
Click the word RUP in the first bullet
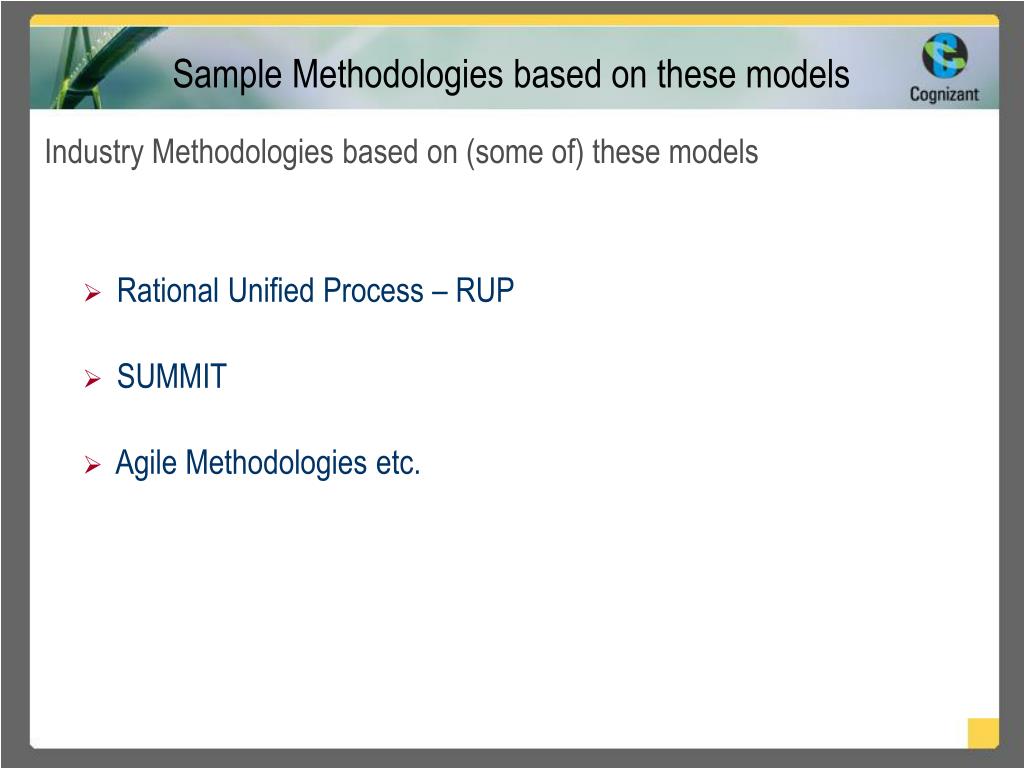click(485, 291)
